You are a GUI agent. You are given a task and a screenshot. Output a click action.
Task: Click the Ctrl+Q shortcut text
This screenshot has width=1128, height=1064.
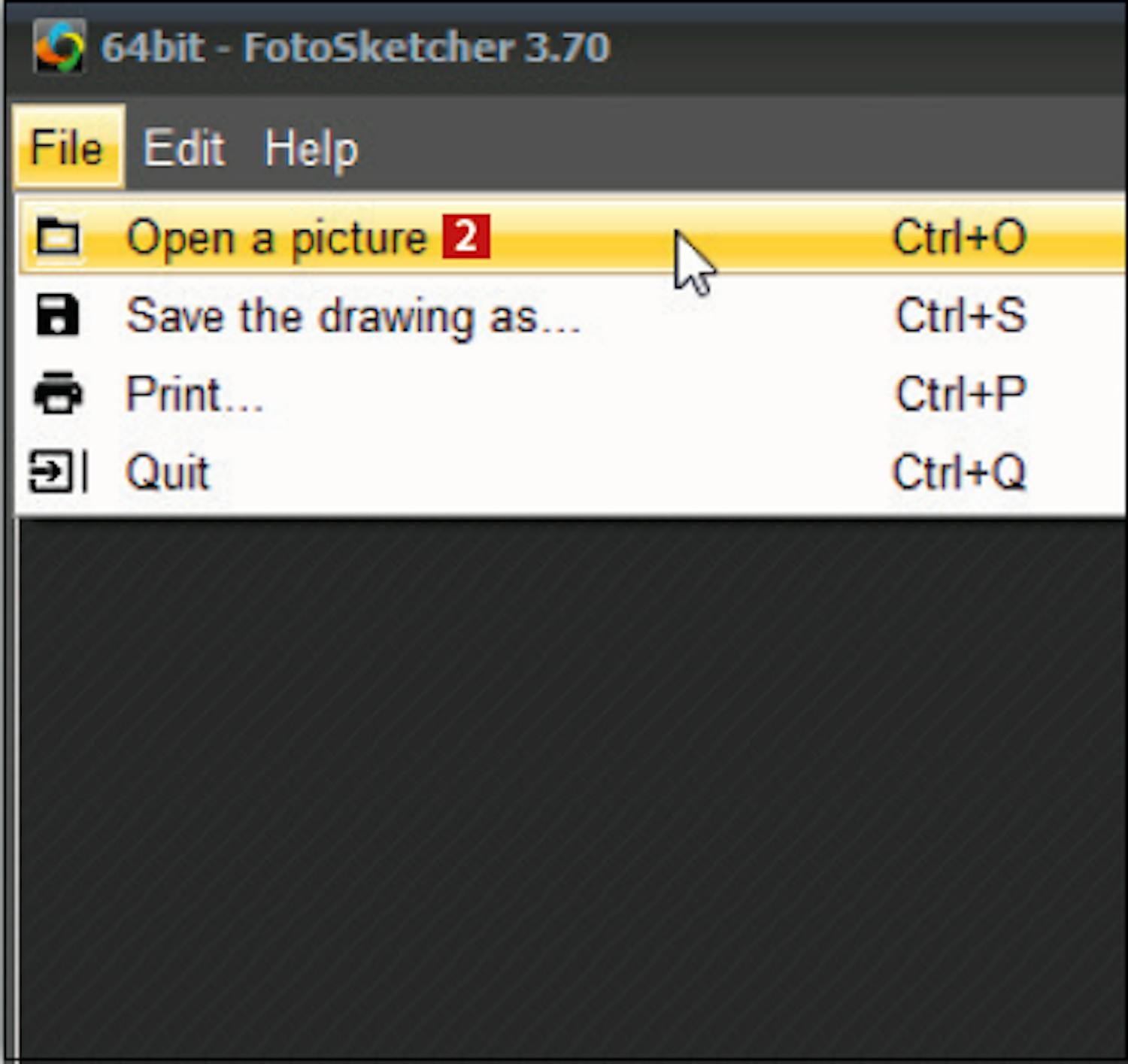coord(959,472)
